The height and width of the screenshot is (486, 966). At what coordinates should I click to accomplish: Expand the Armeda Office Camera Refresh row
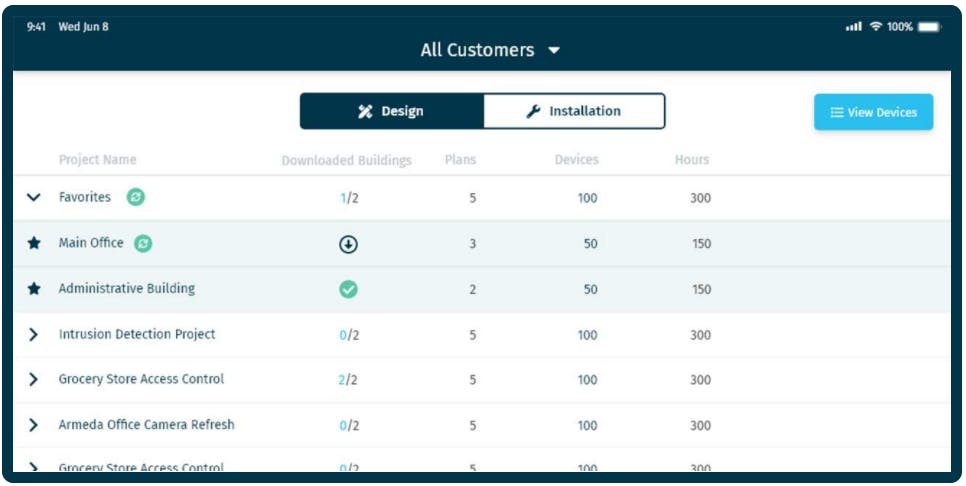(34, 425)
